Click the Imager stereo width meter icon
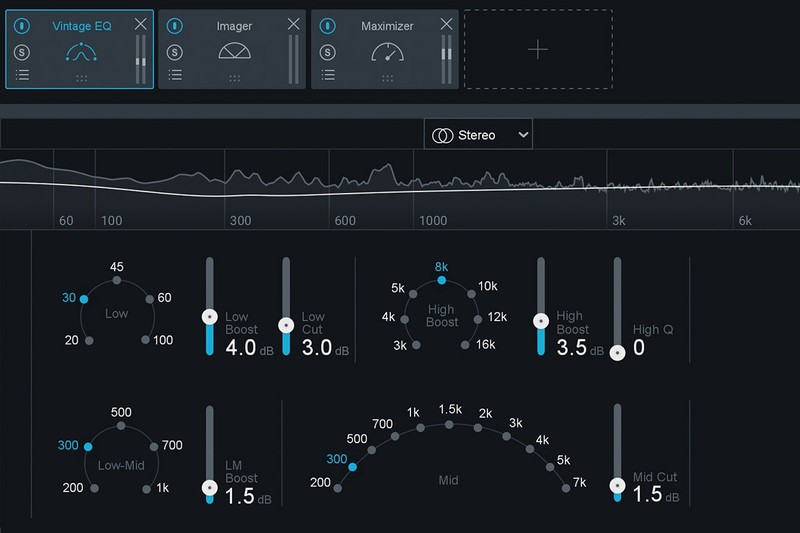Viewport: 800px width, 533px height. (x=235, y=52)
